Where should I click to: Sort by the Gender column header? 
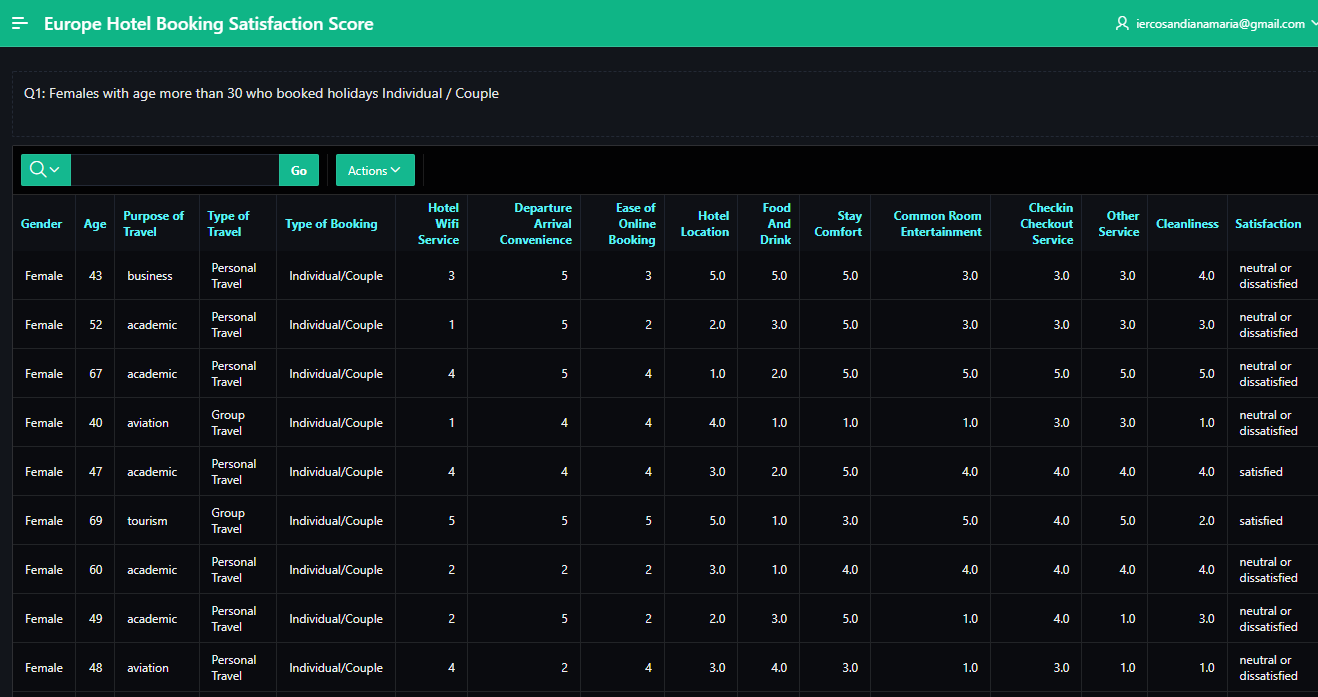(x=42, y=224)
